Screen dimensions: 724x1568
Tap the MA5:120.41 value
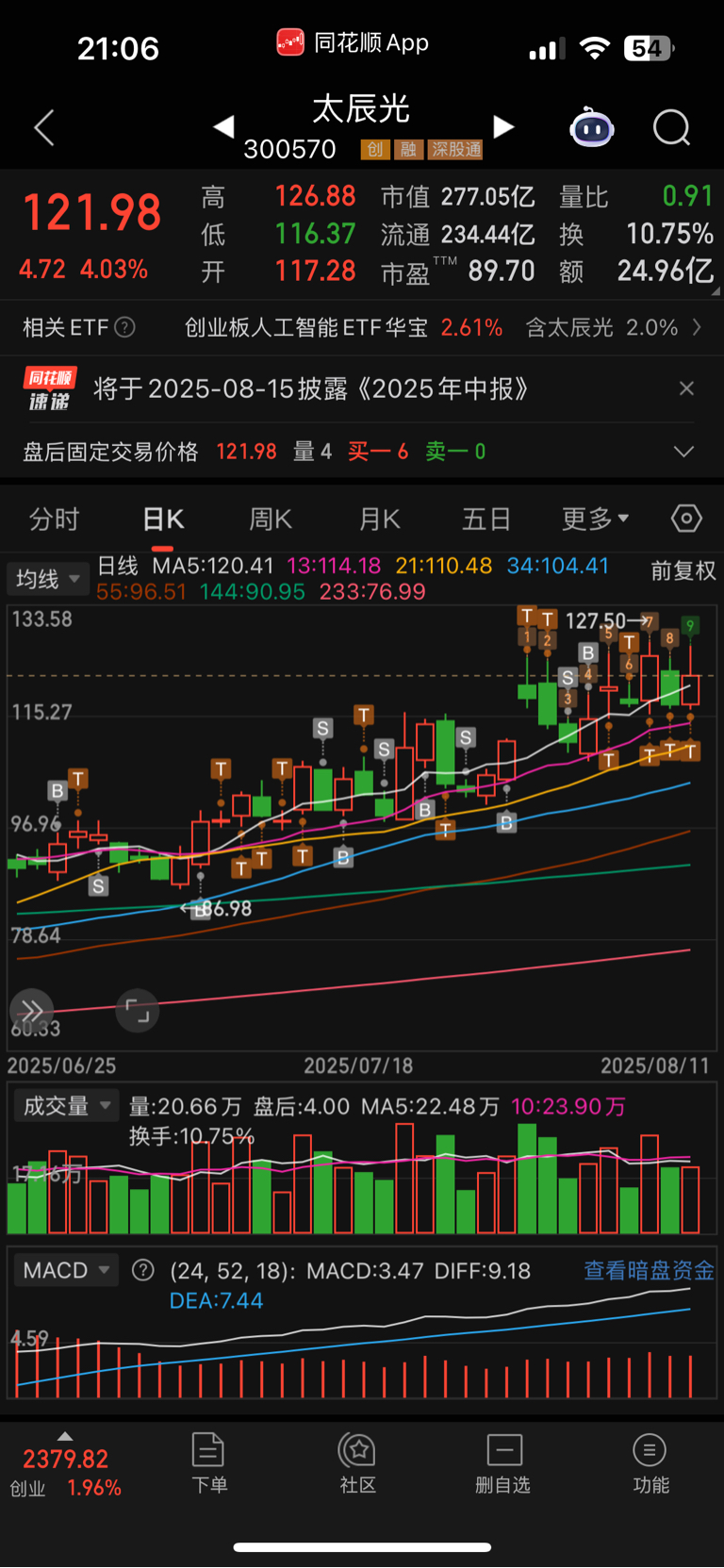(213, 566)
